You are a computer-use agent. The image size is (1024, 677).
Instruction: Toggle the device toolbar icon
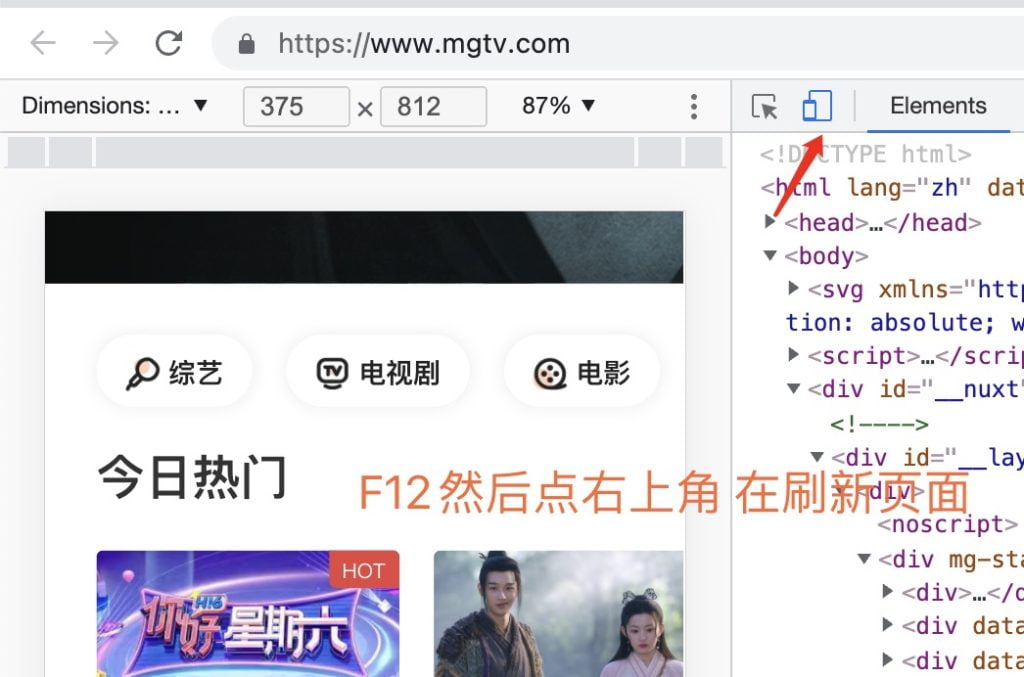(816, 106)
